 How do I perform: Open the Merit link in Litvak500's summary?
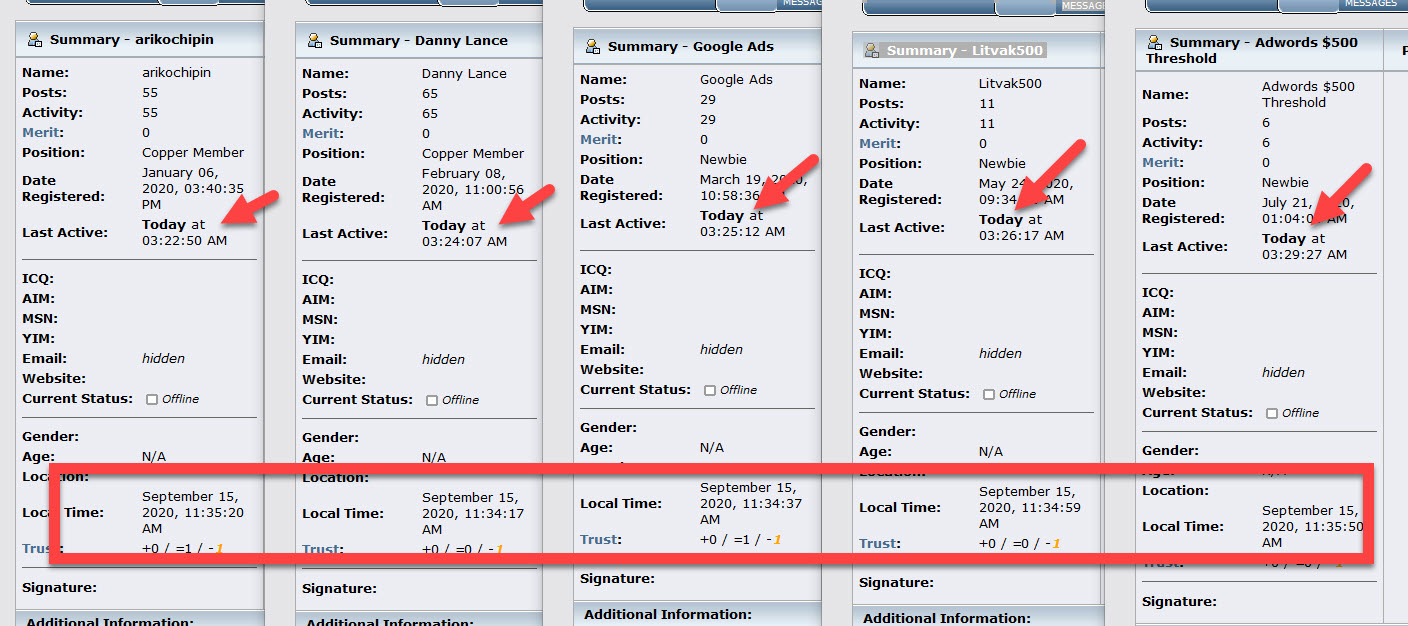(880, 144)
